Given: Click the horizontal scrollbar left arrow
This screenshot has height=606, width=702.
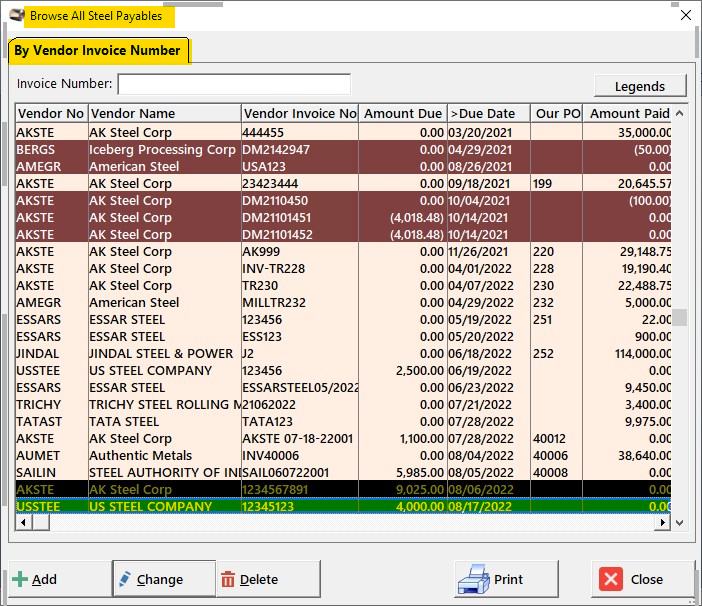Looking at the screenshot, I should coord(23,522).
